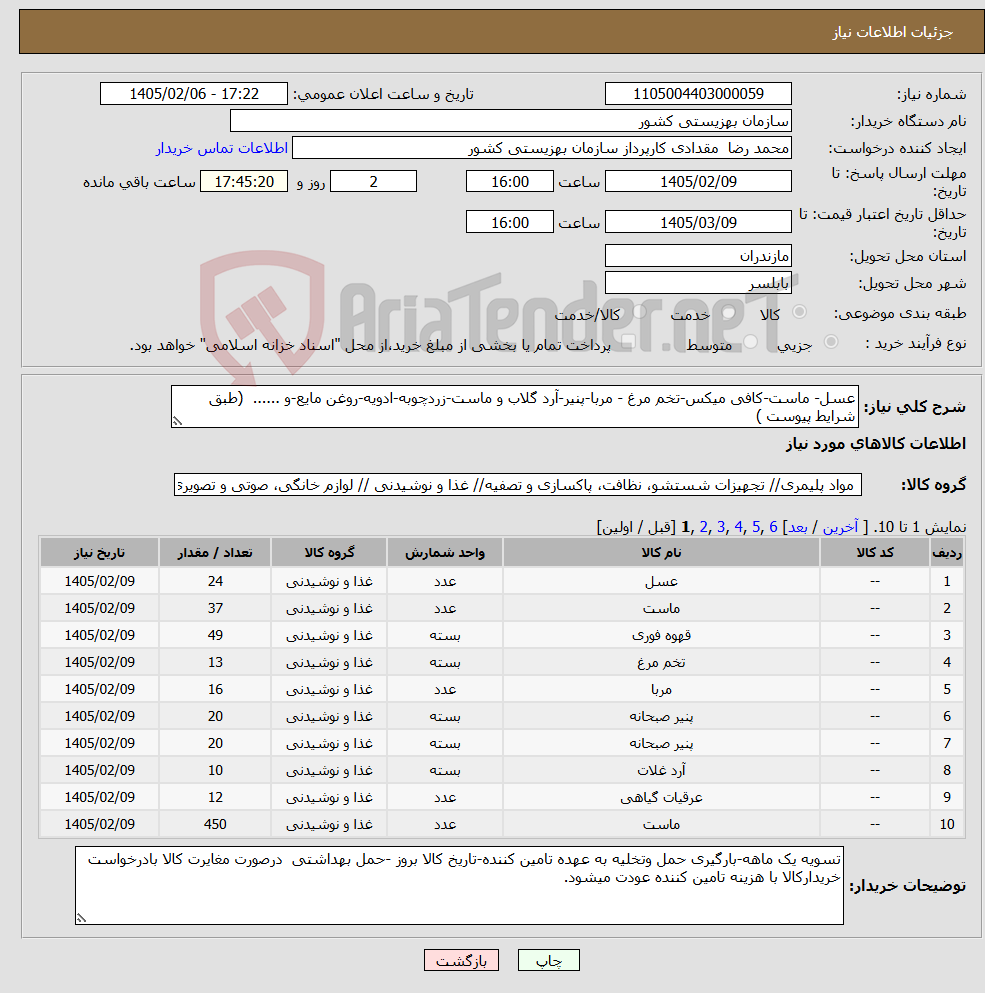The height and width of the screenshot is (993, 985).
Task: Click the goods group field
Action: pyautogui.click(x=518, y=485)
